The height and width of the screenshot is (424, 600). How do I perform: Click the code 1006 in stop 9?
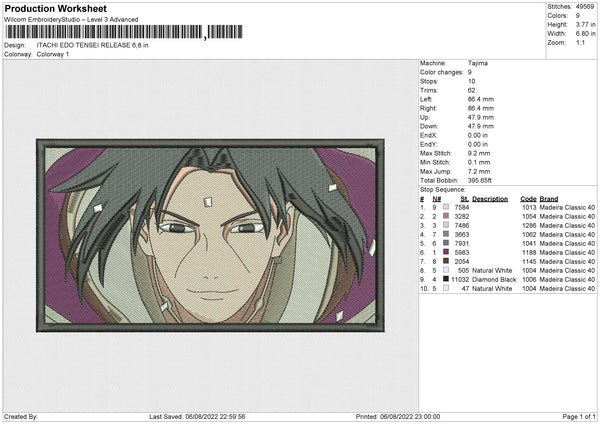pyautogui.click(x=529, y=279)
